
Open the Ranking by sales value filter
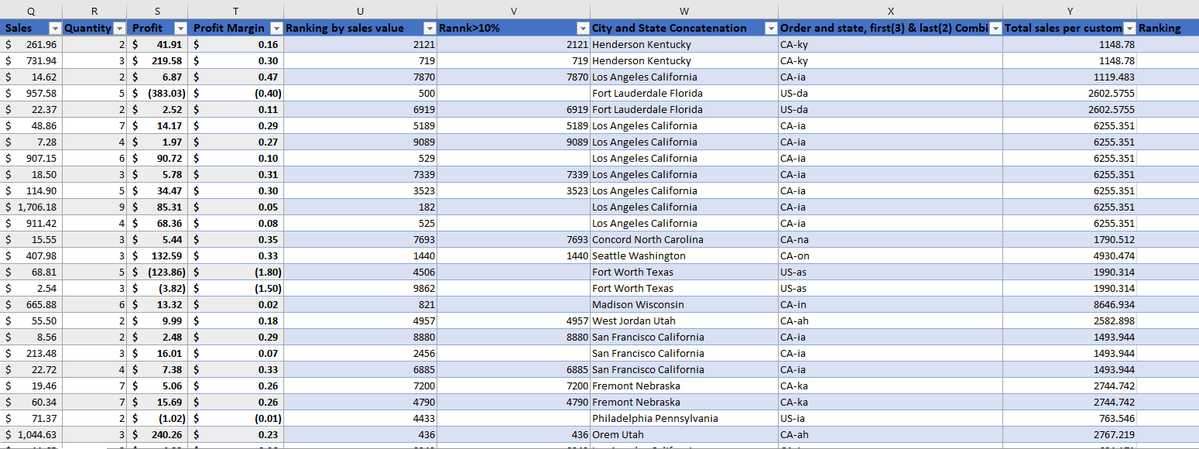[x=430, y=28]
